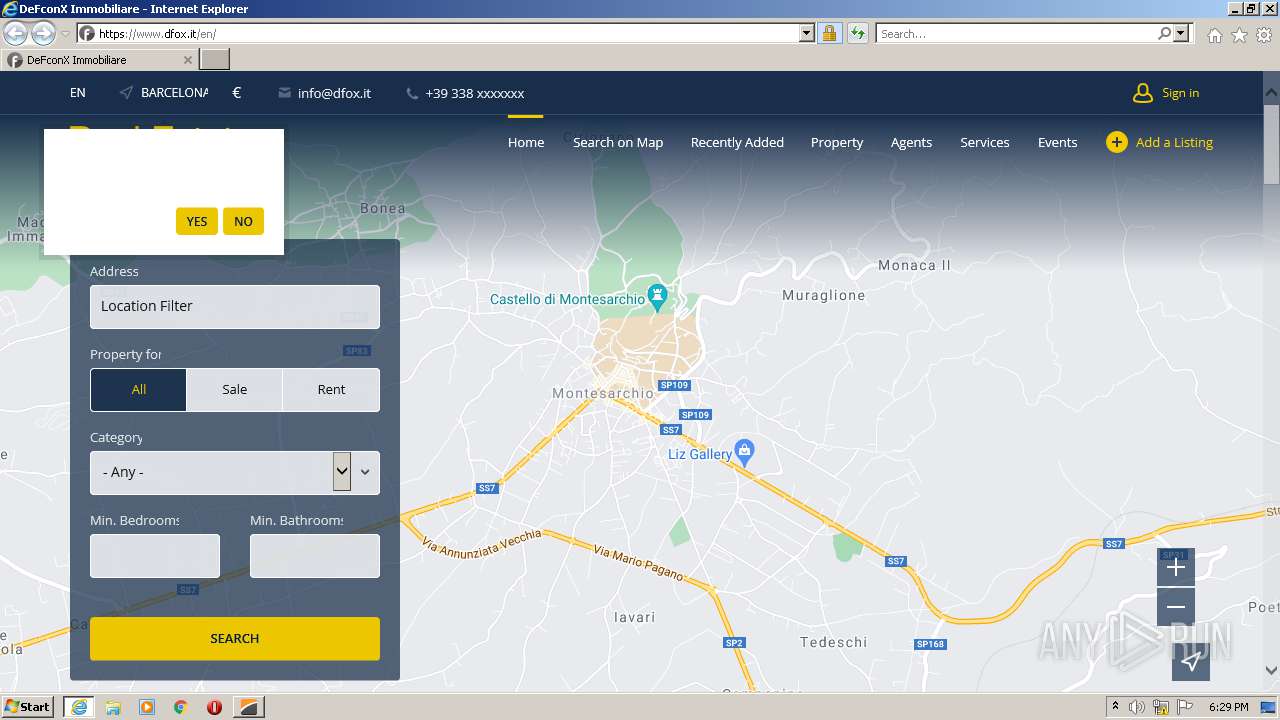Click YES in the popup dialog
Image resolution: width=1280 pixels, height=720 pixels.
197,221
